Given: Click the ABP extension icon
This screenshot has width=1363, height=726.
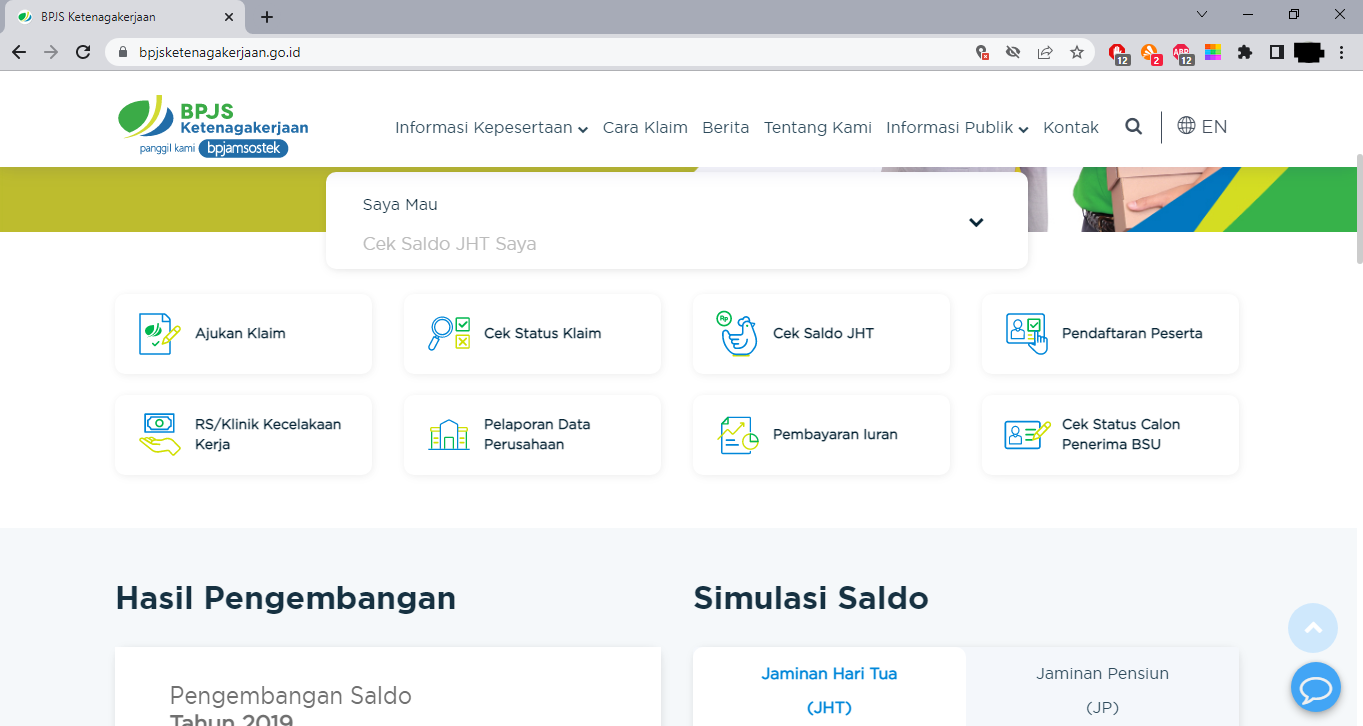Looking at the screenshot, I should click(x=1183, y=53).
